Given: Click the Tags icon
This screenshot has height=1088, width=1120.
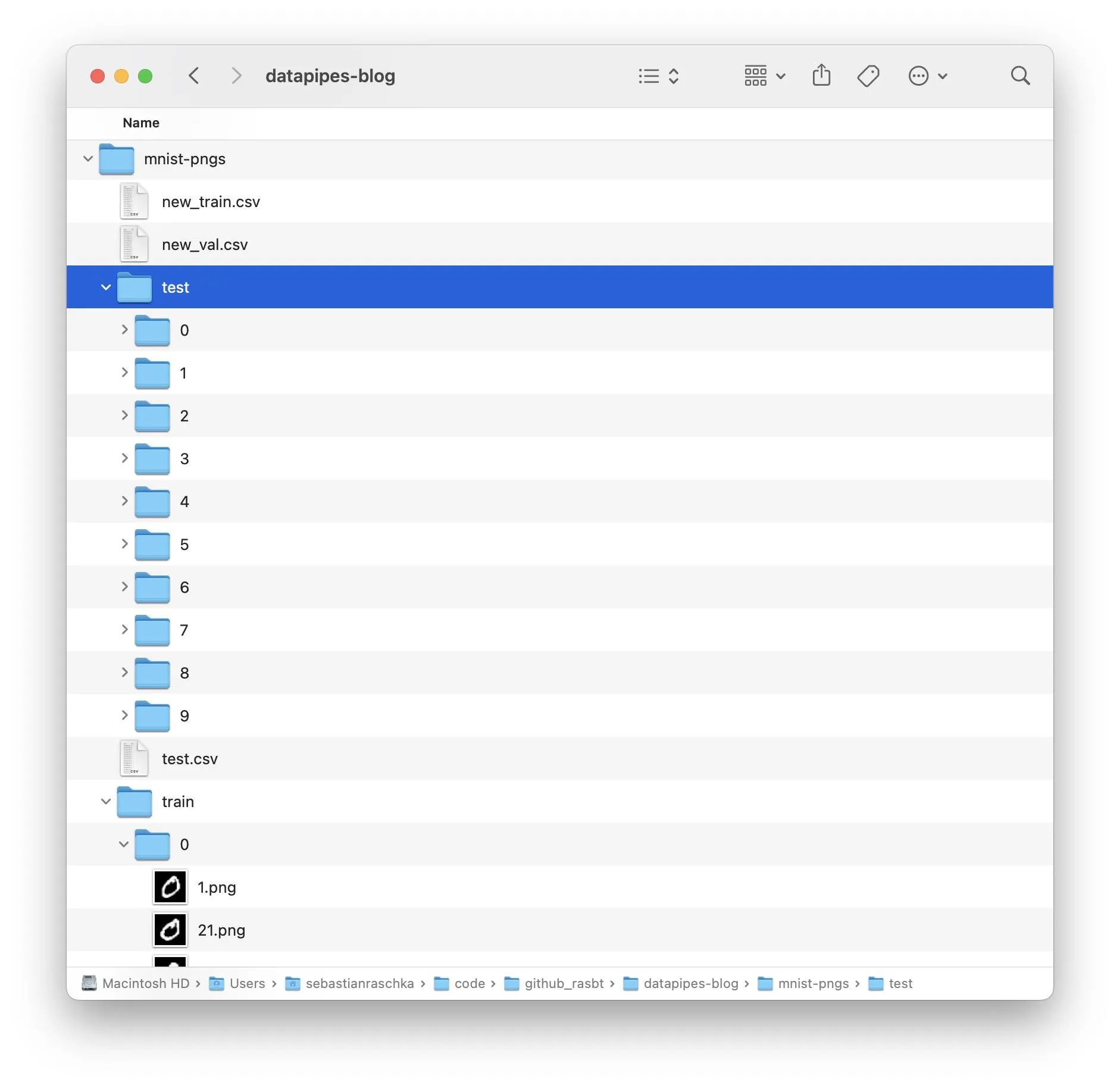Looking at the screenshot, I should tap(868, 76).
